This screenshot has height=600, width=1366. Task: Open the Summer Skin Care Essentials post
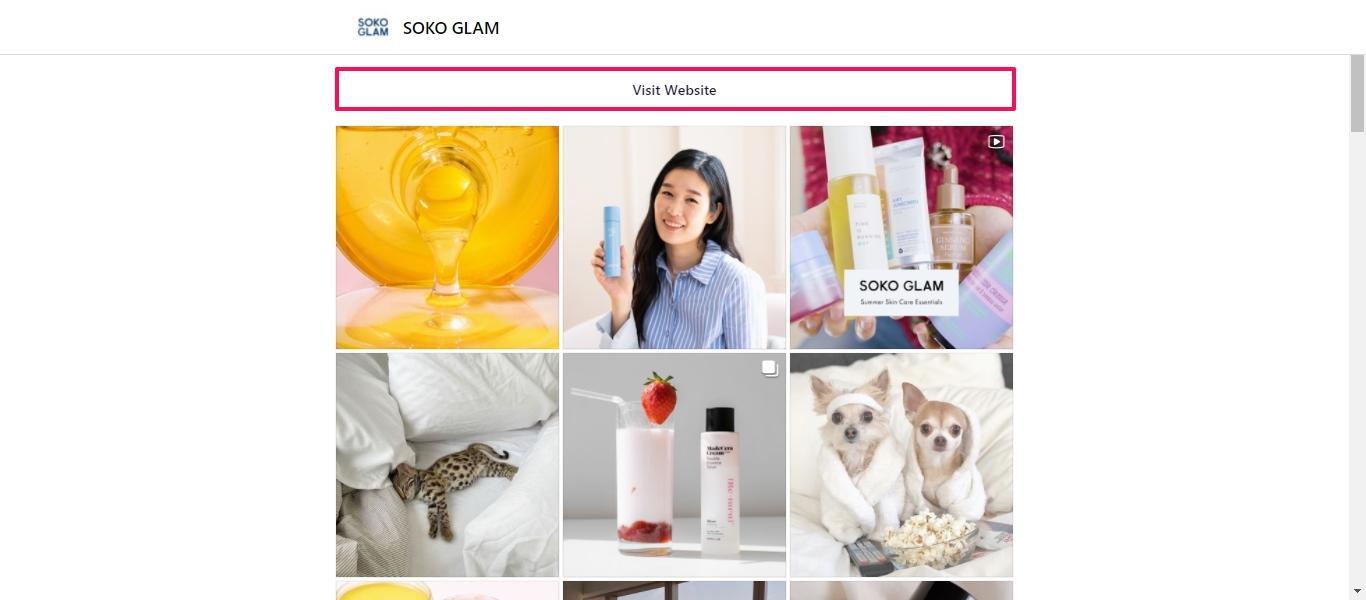(x=901, y=237)
